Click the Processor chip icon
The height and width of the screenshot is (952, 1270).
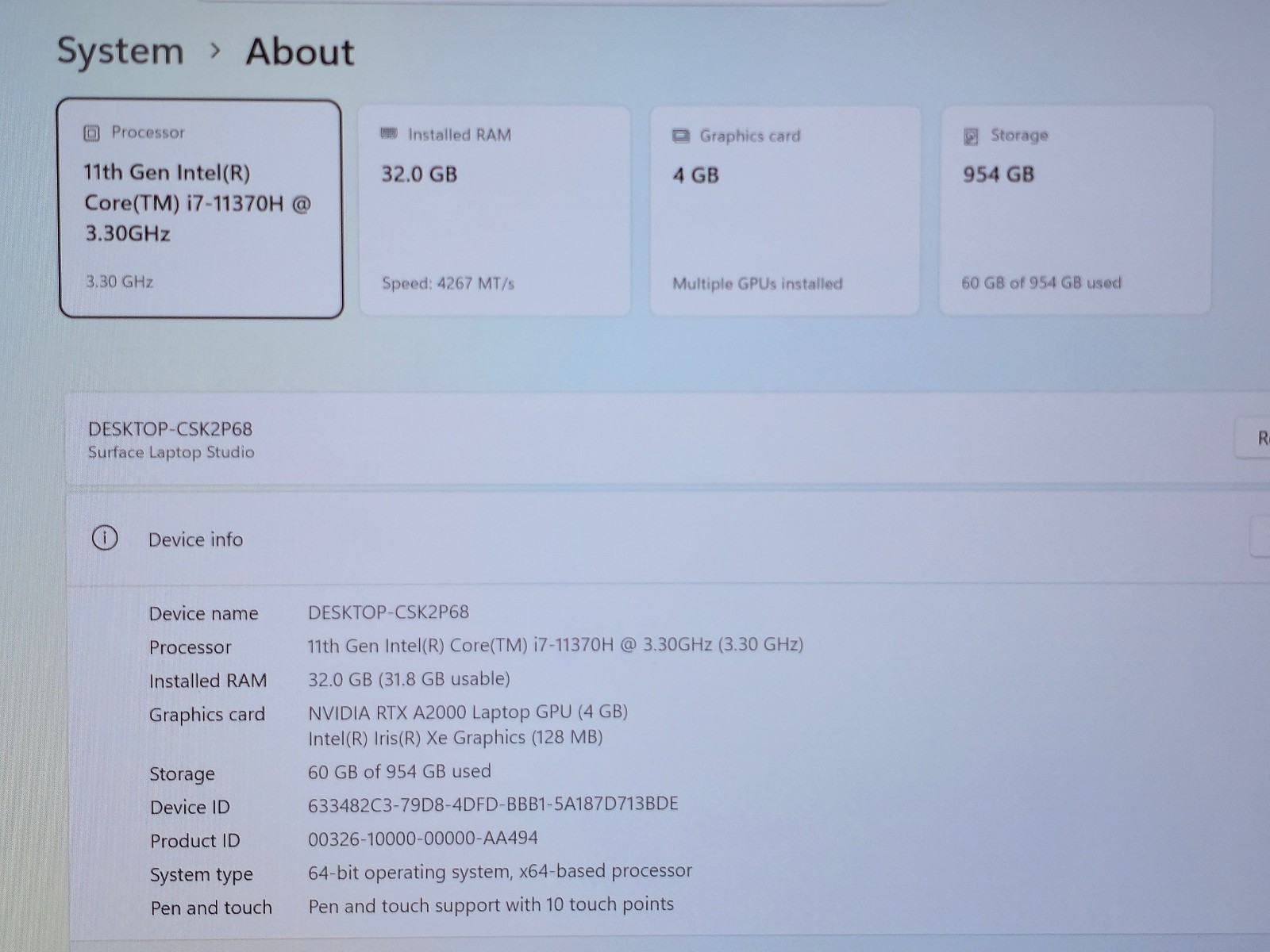[91, 133]
